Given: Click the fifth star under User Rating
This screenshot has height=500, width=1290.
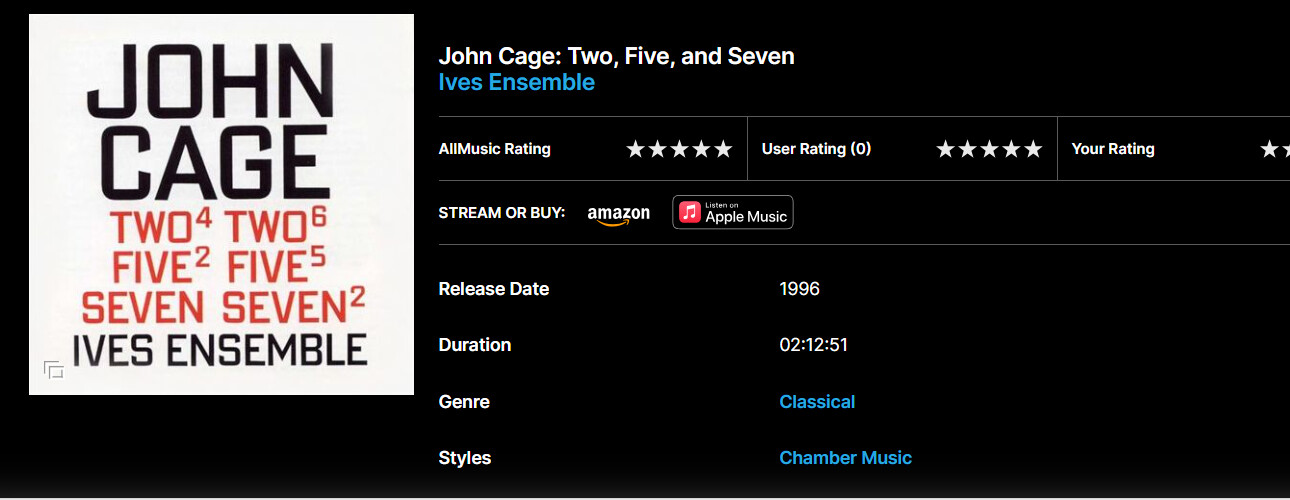Looking at the screenshot, I should click(1033, 149).
